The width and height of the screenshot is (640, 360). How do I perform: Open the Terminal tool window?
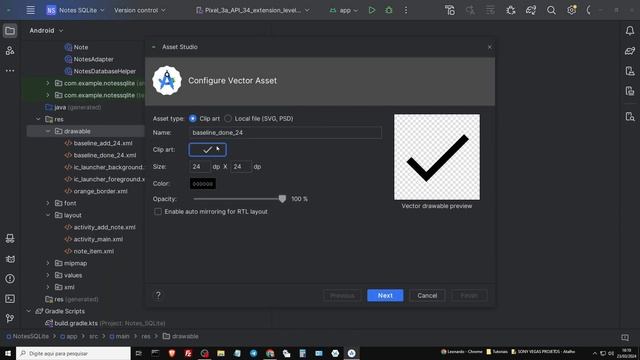pos(10,299)
